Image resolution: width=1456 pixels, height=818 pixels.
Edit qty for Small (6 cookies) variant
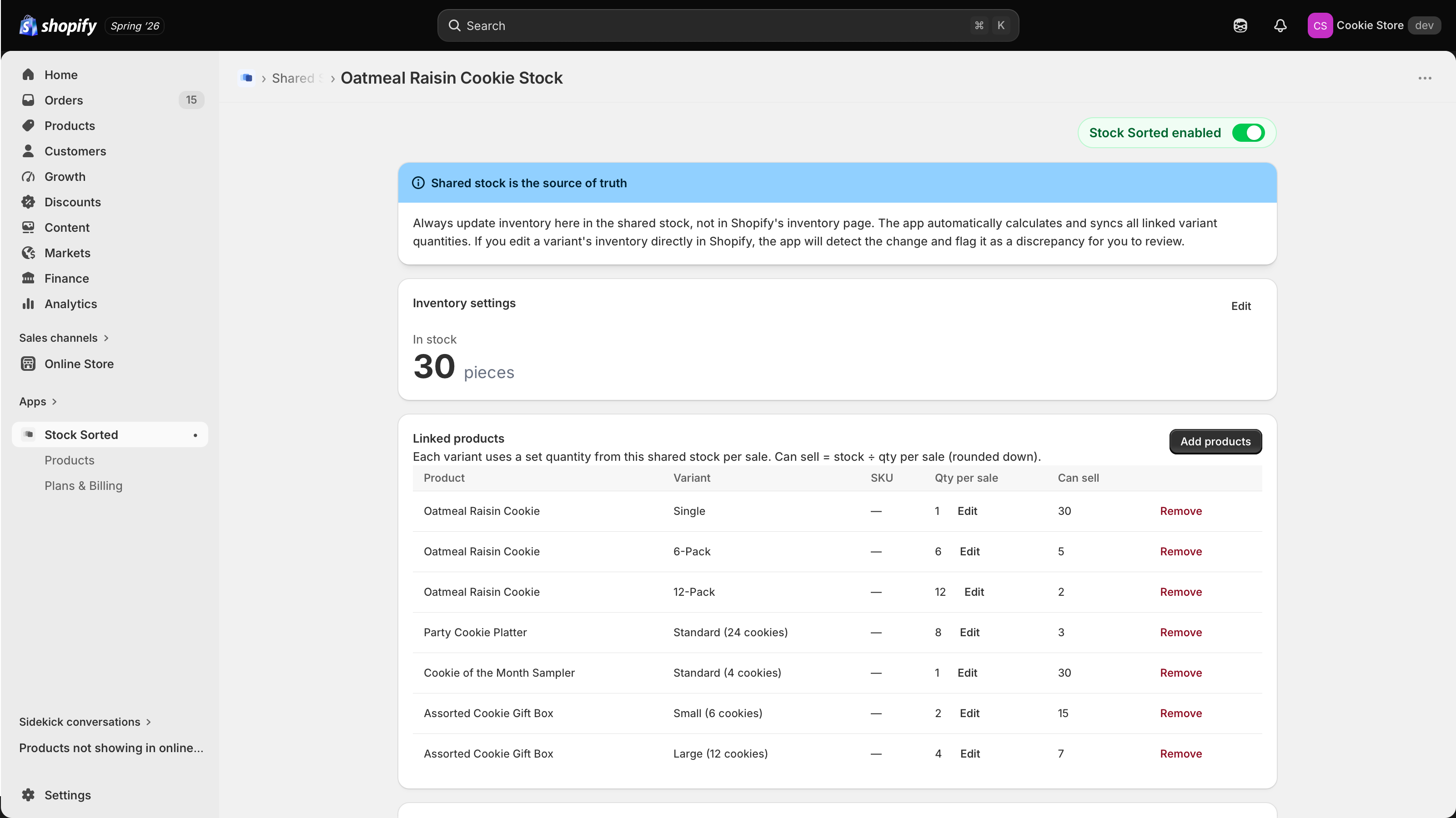(x=969, y=713)
